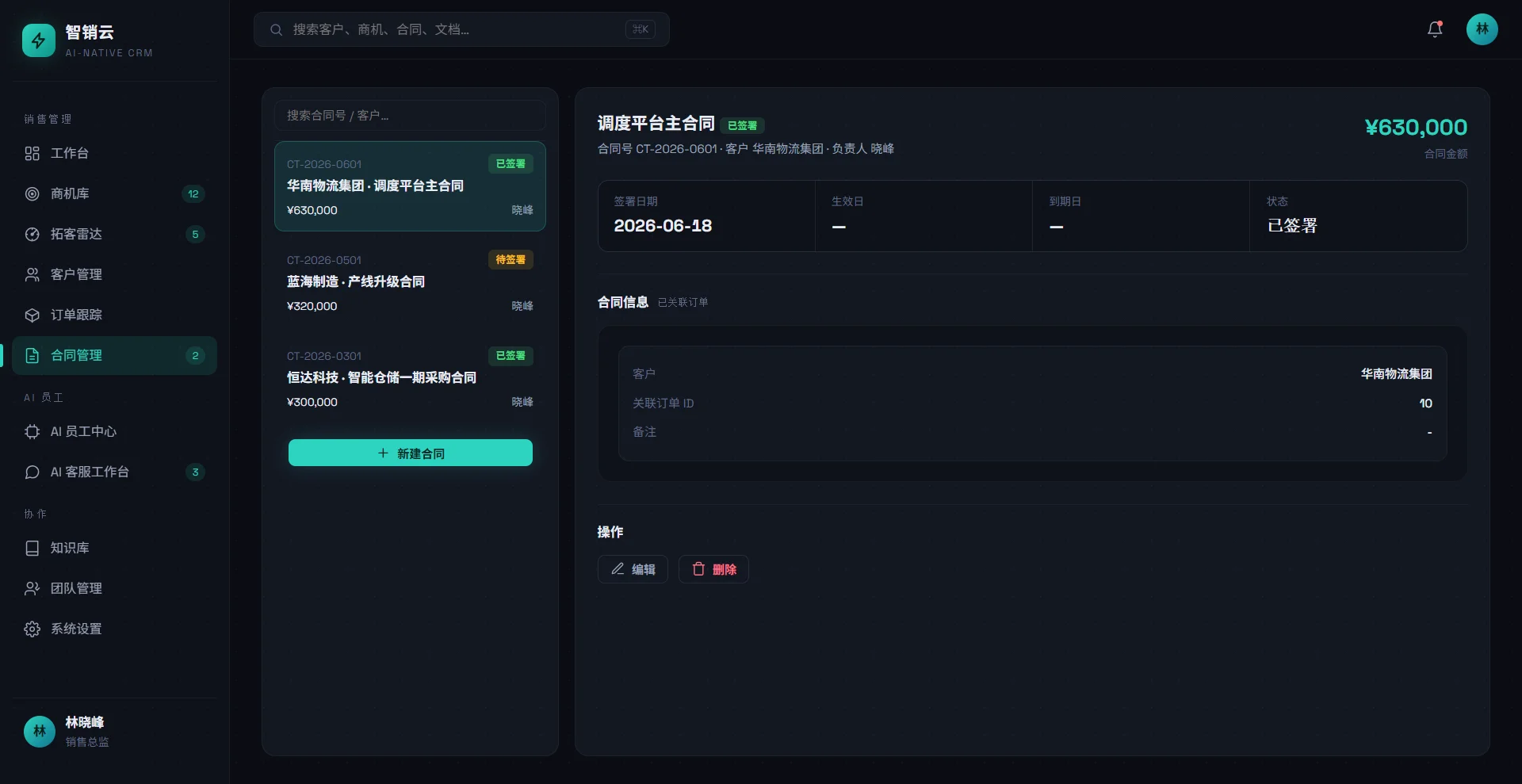Viewport: 1522px width, 784px height.
Task: Go to 商机库 in the sidebar
Action: [x=114, y=193]
